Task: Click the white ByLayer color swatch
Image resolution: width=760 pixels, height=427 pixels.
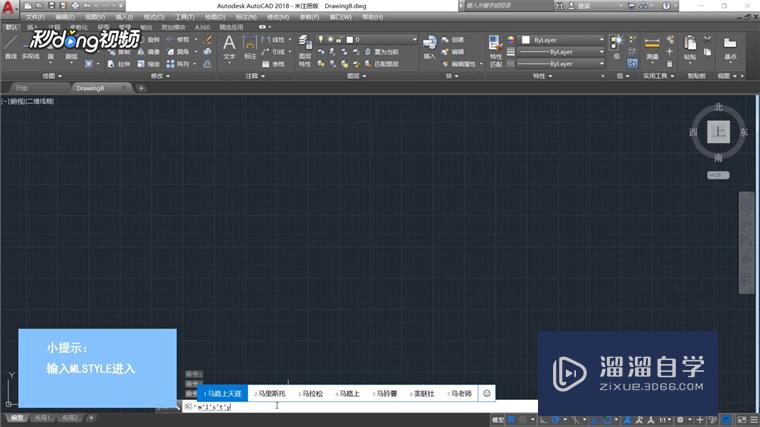Action: (526, 40)
